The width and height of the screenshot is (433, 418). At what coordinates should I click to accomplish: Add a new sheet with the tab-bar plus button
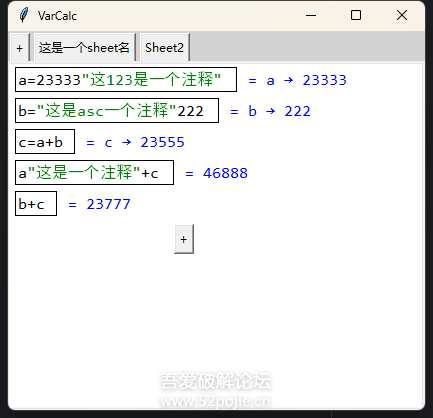pyautogui.click(x=20, y=48)
